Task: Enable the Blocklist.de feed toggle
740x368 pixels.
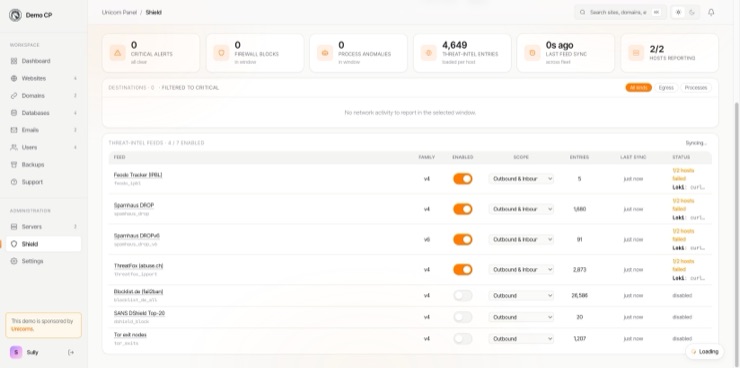Action: click(462, 295)
